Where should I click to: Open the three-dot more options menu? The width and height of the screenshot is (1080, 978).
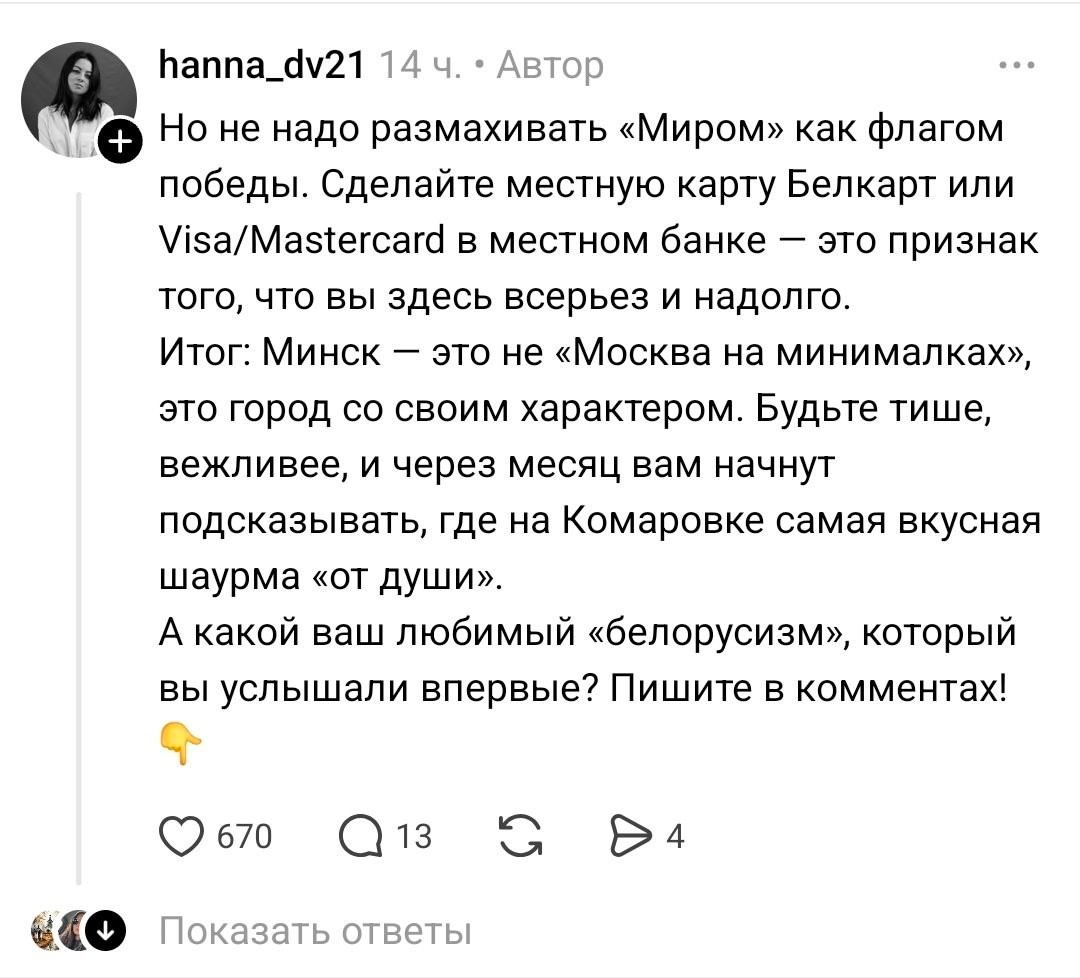1017,67
